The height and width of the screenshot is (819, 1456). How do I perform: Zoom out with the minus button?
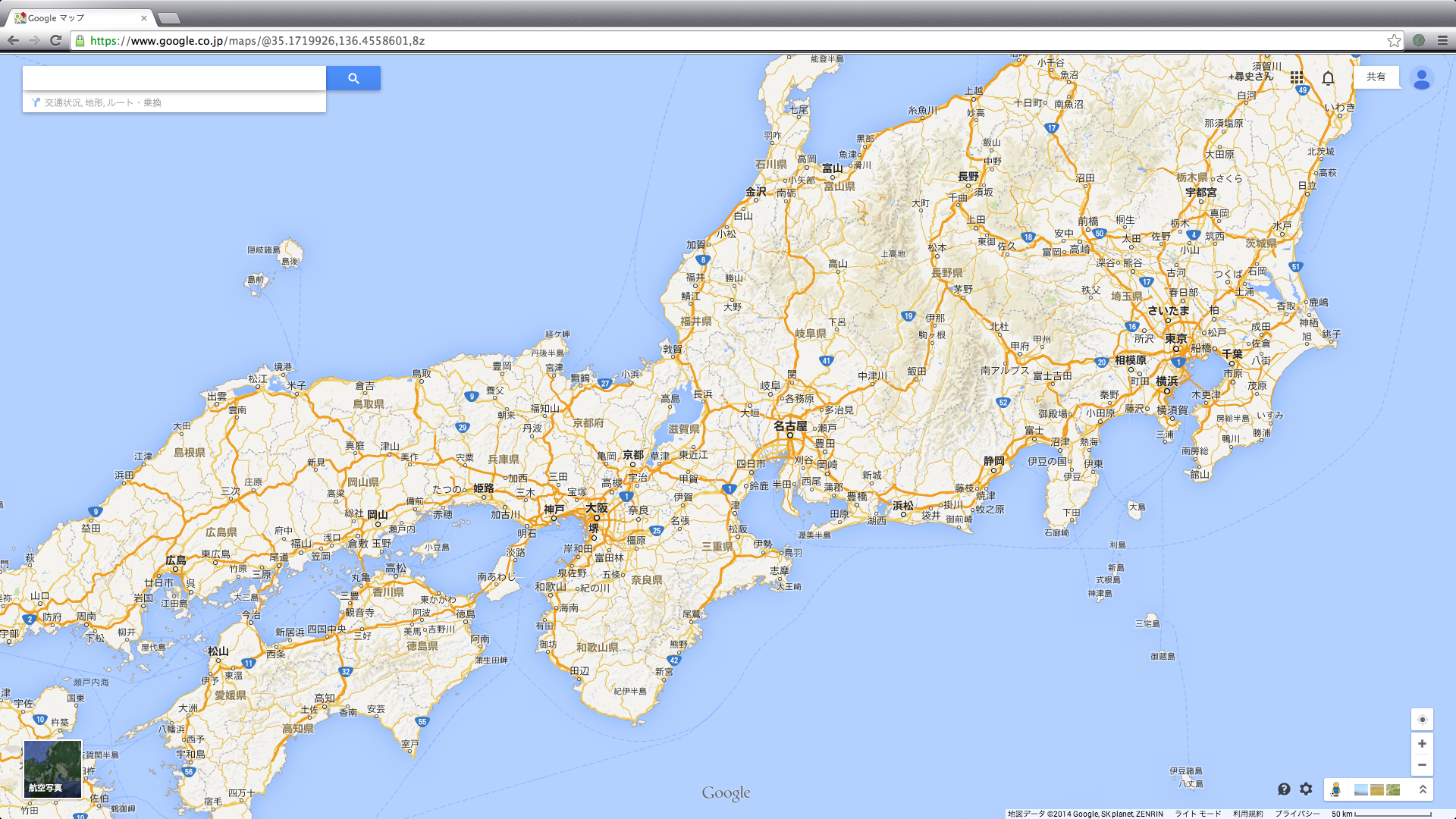pos(1422,764)
